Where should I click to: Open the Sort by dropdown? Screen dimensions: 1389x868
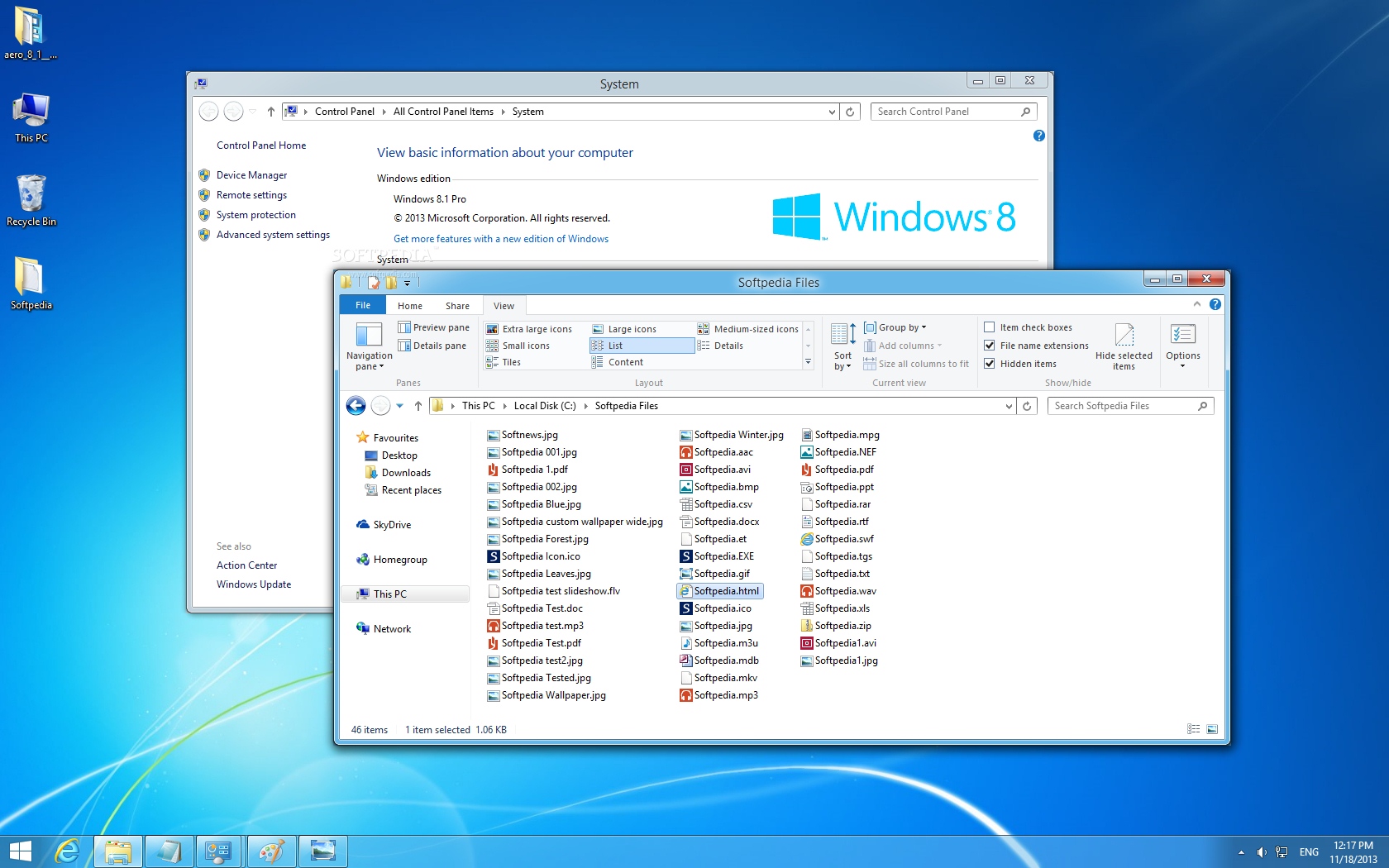(842, 346)
